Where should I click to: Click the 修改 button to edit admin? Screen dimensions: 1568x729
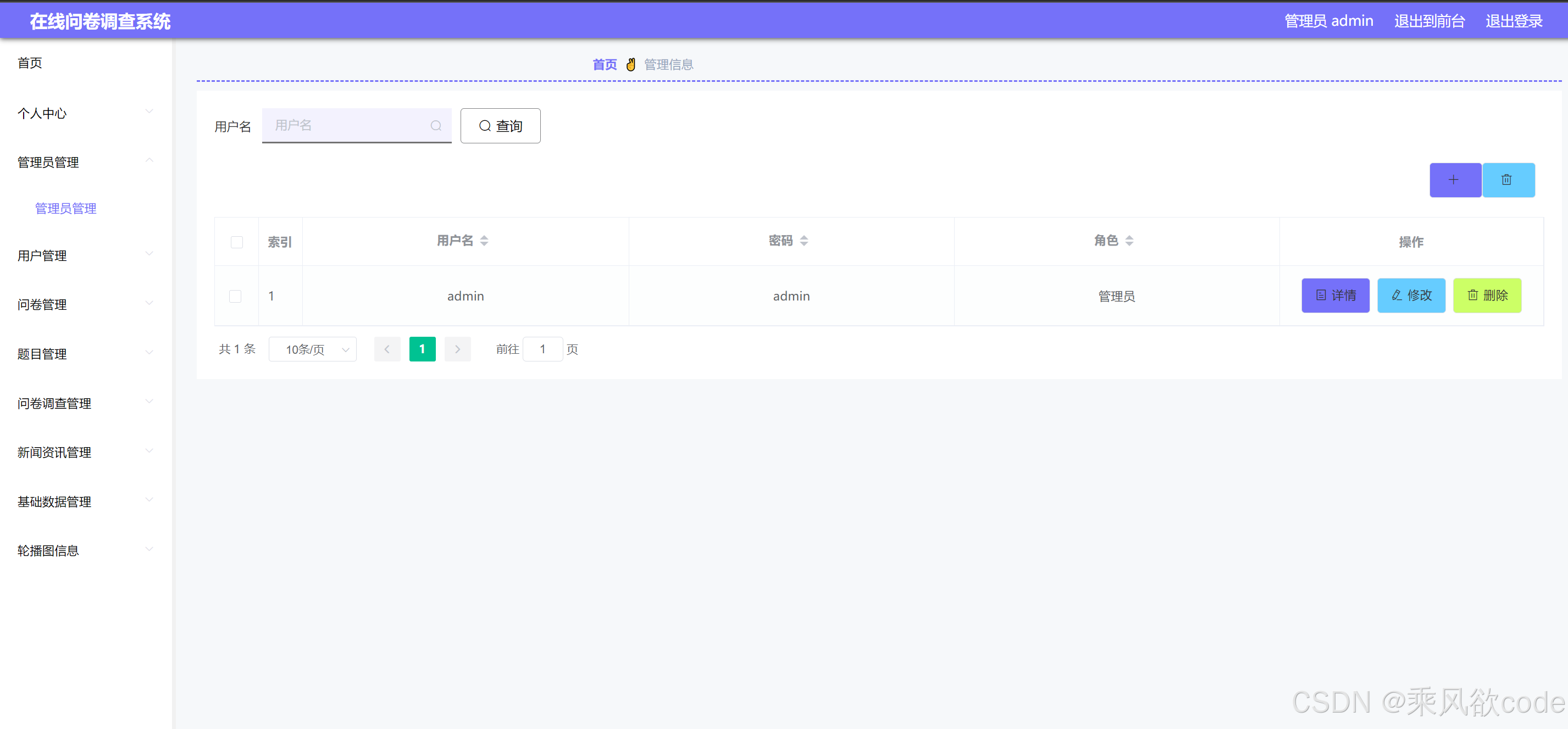point(1411,295)
